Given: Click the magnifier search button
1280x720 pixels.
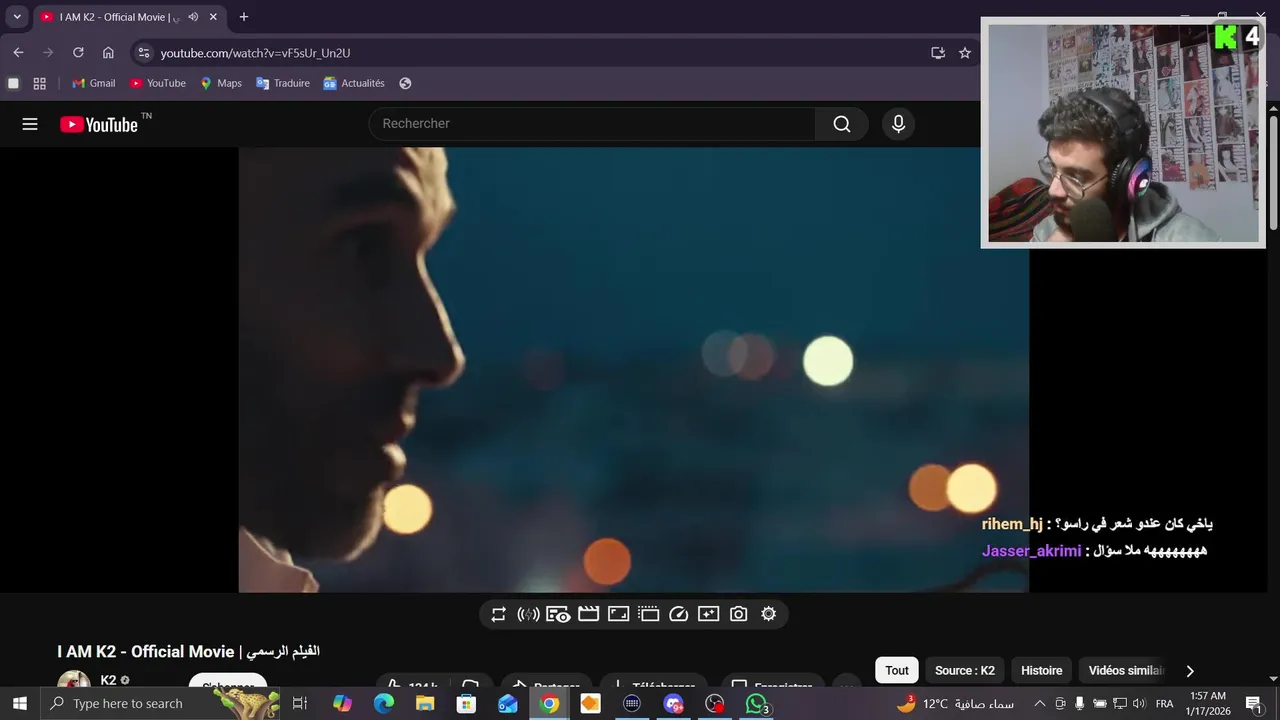Looking at the screenshot, I should pos(842,124).
